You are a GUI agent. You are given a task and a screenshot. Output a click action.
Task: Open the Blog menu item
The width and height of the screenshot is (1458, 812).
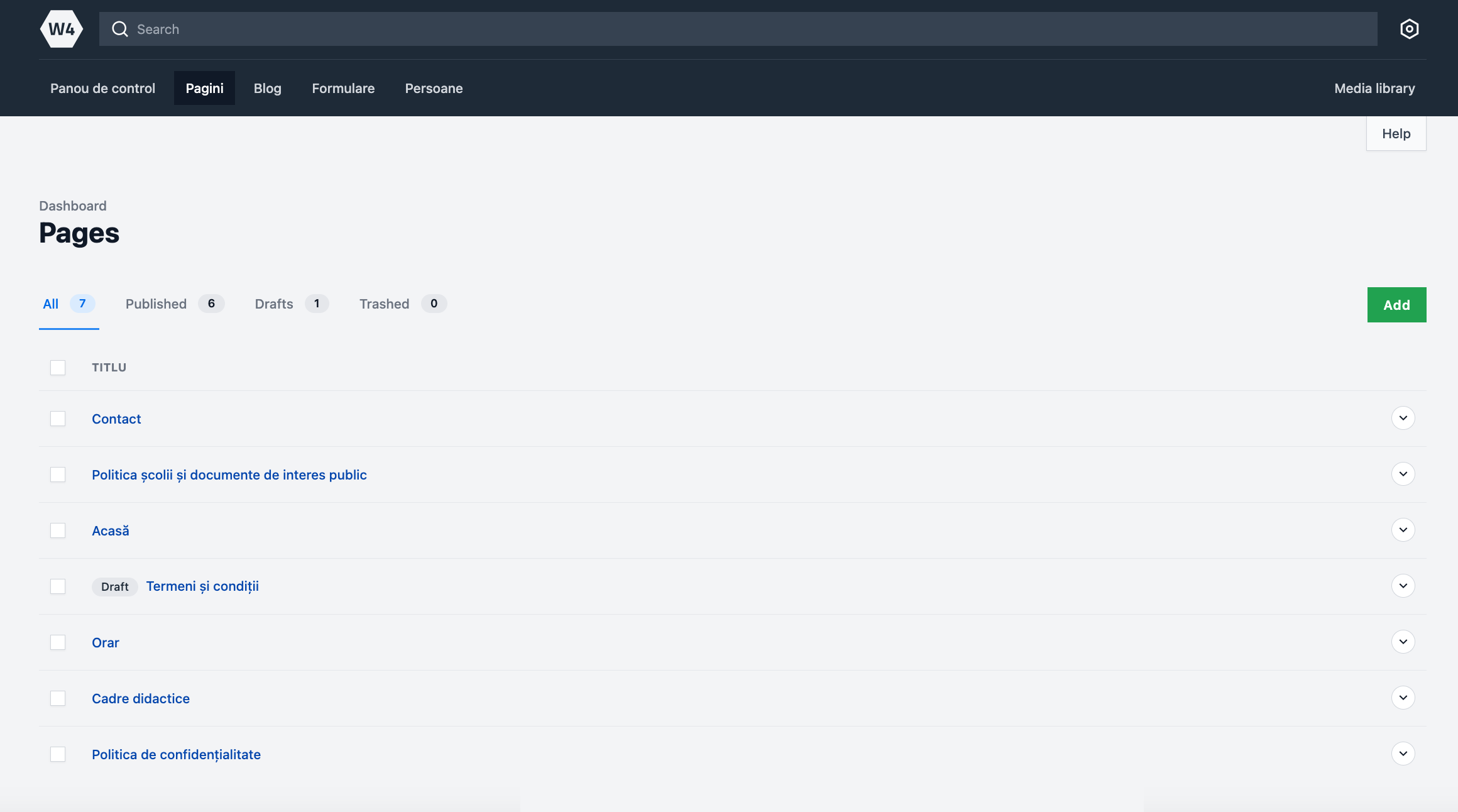click(x=267, y=89)
